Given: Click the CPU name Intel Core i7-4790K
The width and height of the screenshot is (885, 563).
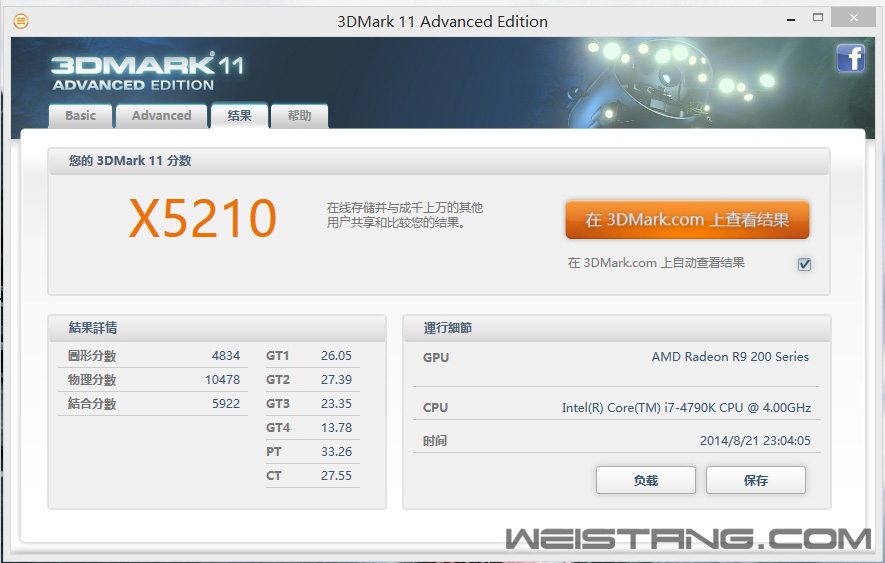Looking at the screenshot, I should (686, 408).
